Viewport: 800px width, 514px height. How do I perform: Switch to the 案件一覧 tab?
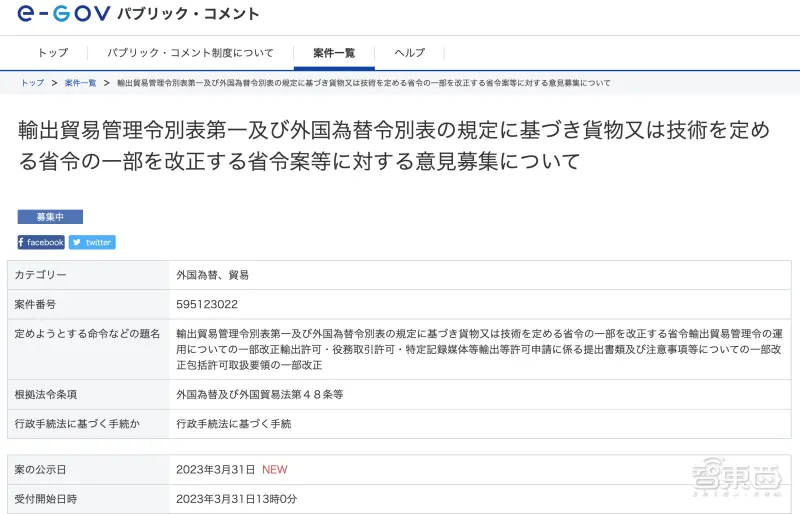point(334,53)
